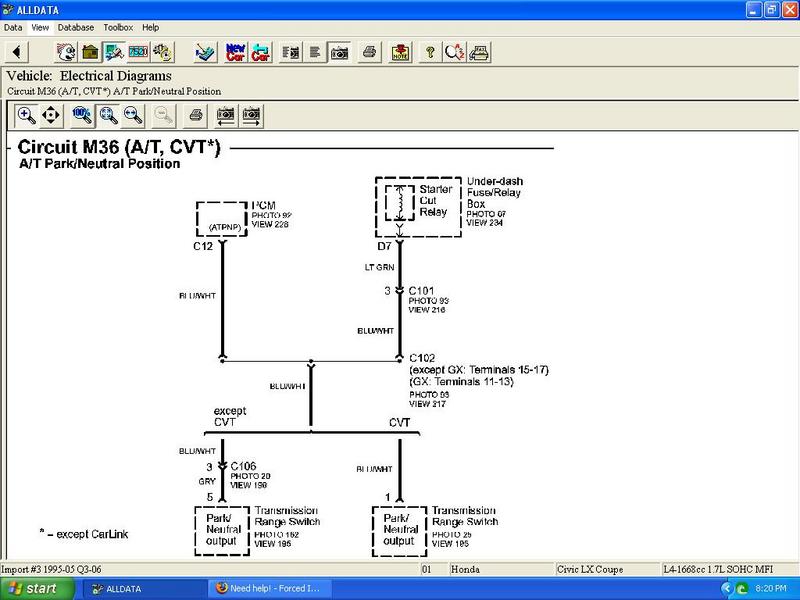Open the Database menu

tap(76, 27)
